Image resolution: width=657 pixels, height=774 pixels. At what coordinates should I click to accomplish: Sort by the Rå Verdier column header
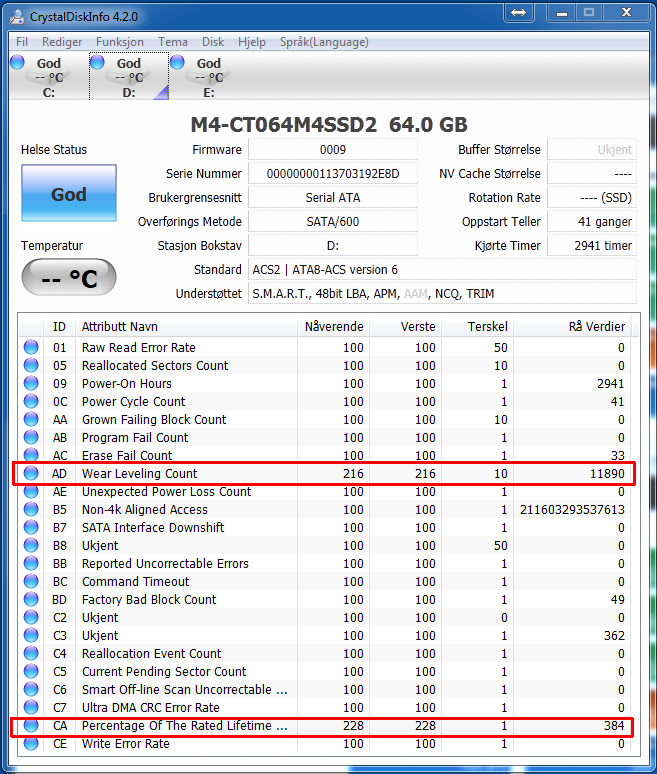tap(572, 326)
